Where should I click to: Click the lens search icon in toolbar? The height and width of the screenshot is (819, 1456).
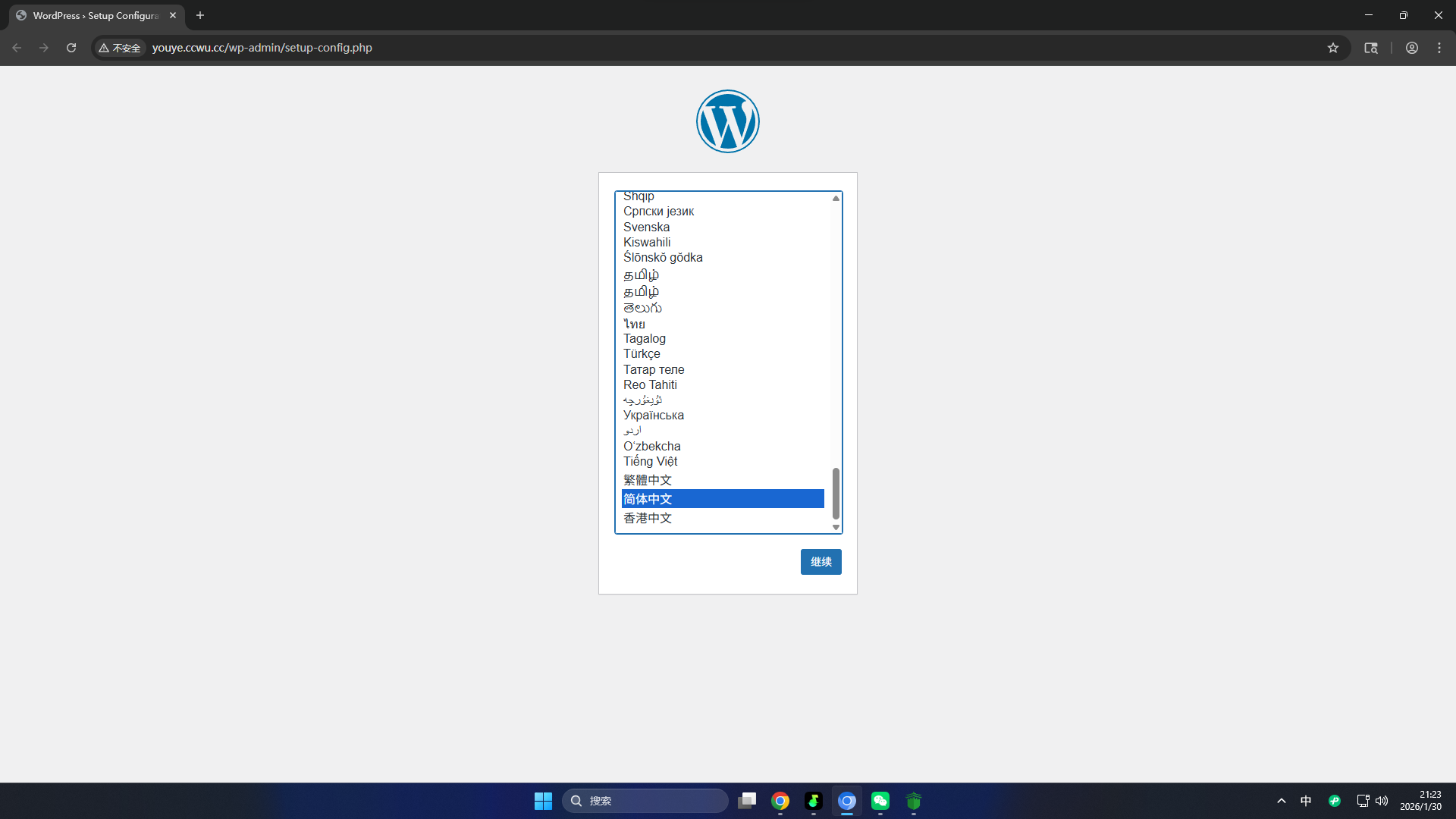1371,48
